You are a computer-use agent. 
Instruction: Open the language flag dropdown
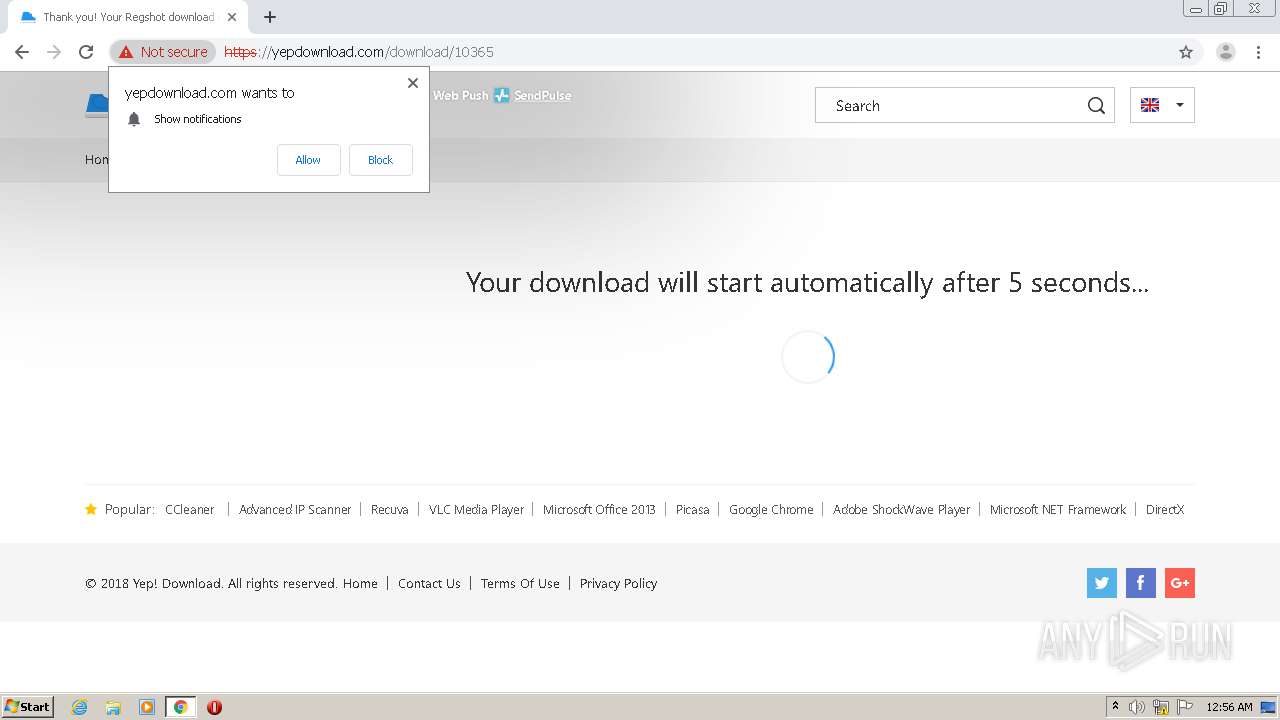pos(1162,105)
